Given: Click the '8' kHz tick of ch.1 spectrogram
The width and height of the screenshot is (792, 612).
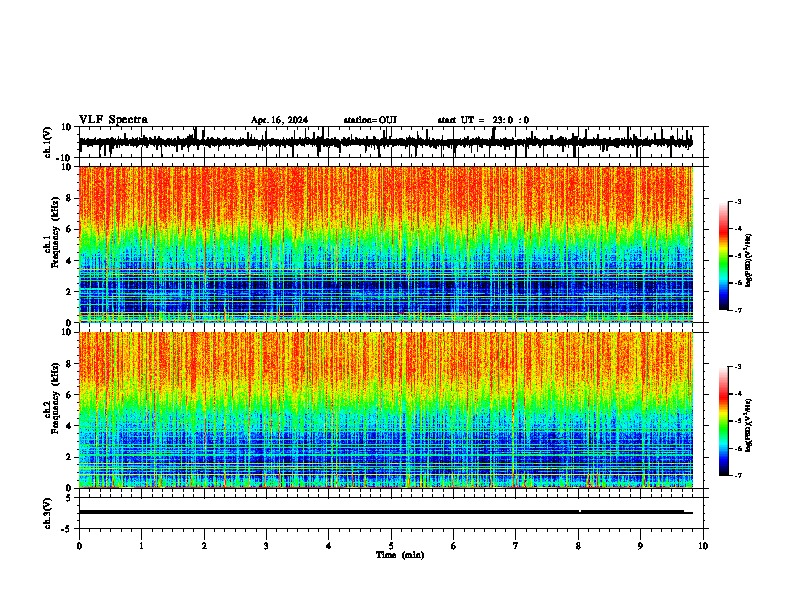Looking at the screenshot, I should (x=70, y=198).
